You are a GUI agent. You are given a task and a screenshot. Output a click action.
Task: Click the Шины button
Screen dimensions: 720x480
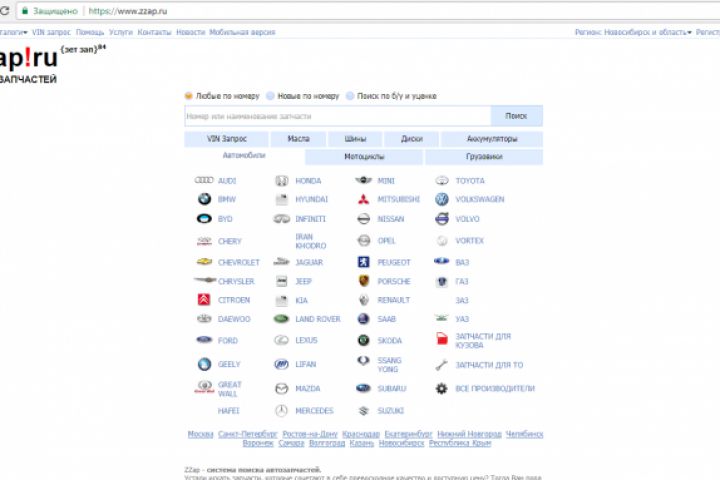(355, 139)
